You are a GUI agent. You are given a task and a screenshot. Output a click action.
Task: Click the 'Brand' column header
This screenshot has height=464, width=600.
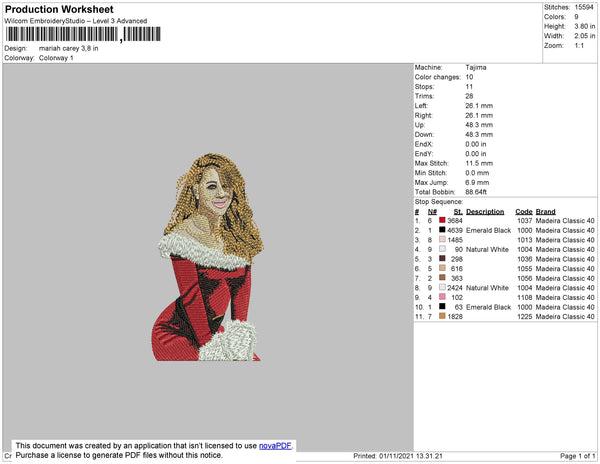pyautogui.click(x=546, y=212)
